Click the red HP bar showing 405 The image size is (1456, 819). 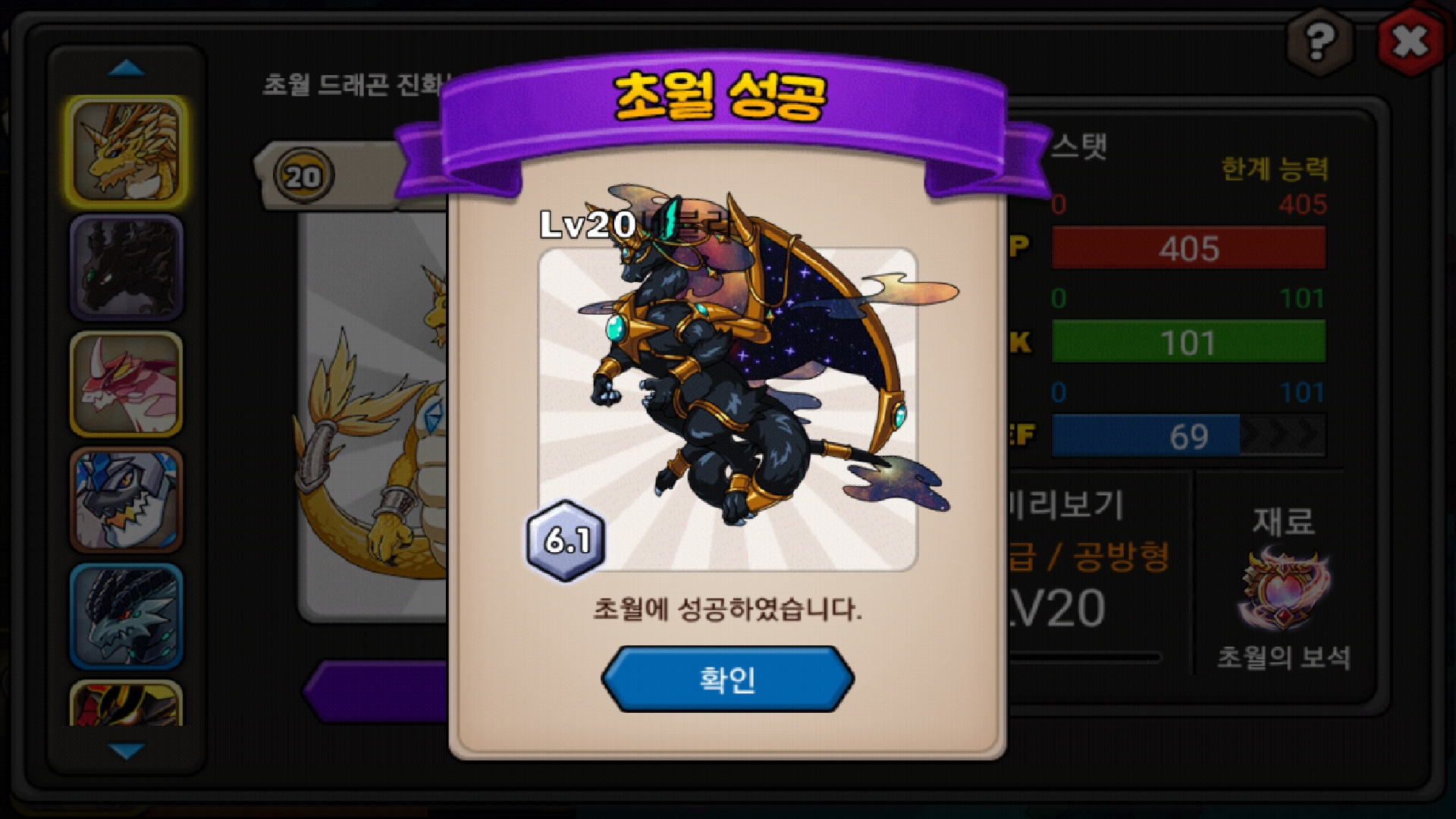[x=1188, y=248]
